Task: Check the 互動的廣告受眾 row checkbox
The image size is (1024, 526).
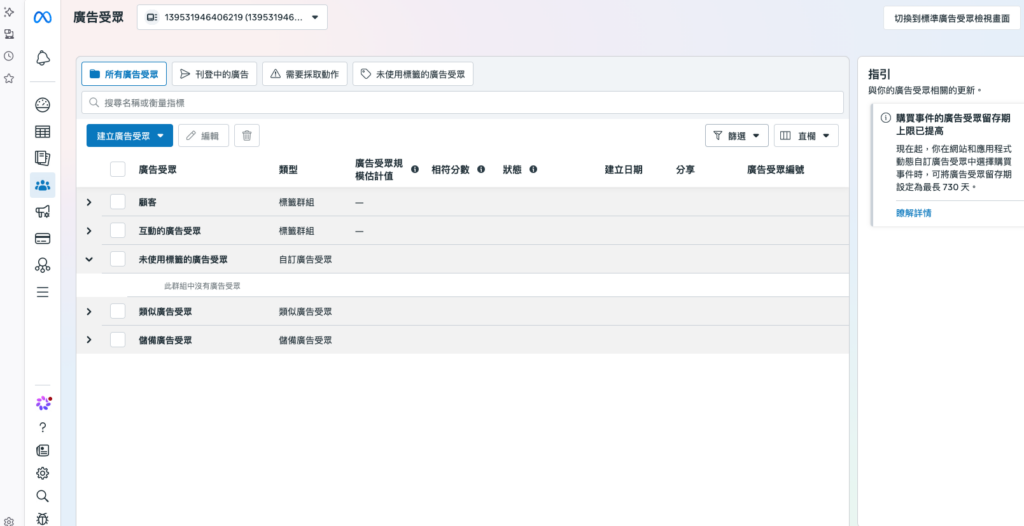Action: click(x=118, y=231)
